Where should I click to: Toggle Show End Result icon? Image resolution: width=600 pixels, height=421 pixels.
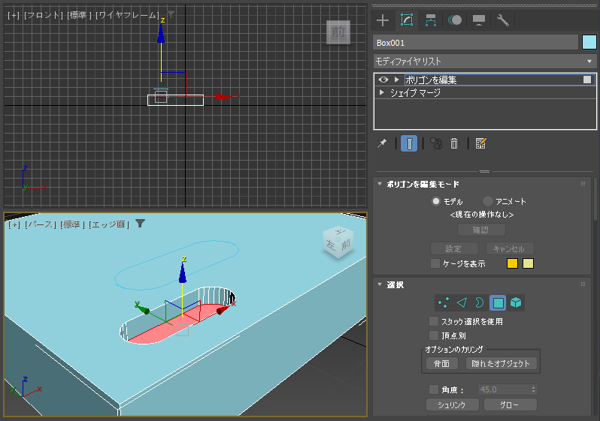(x=409, y=144)
